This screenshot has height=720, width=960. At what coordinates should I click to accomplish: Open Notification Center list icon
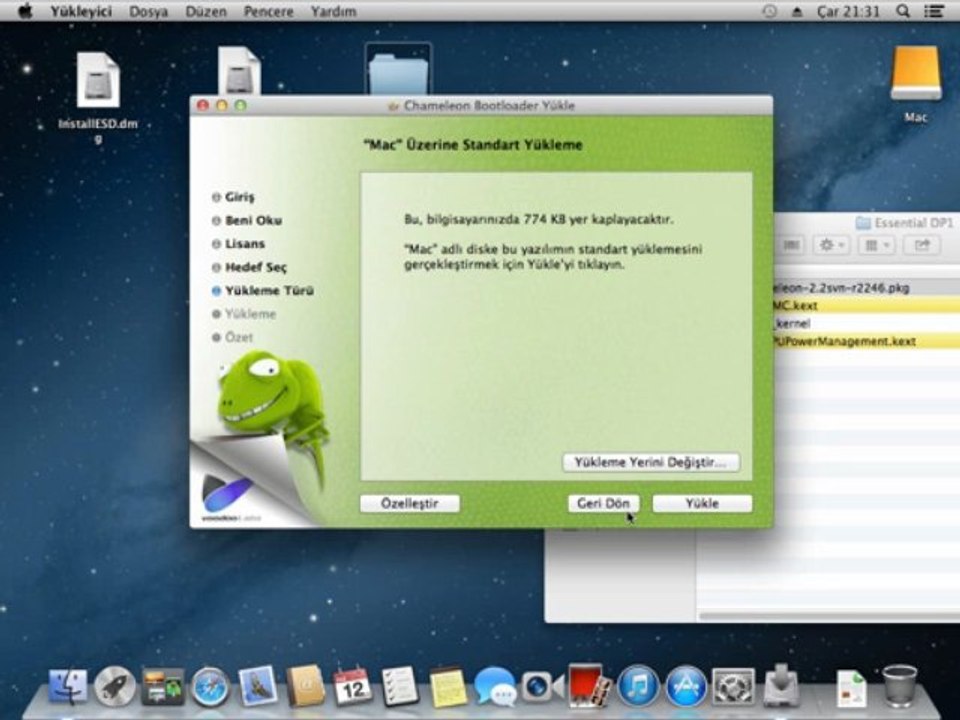[934, 11]
